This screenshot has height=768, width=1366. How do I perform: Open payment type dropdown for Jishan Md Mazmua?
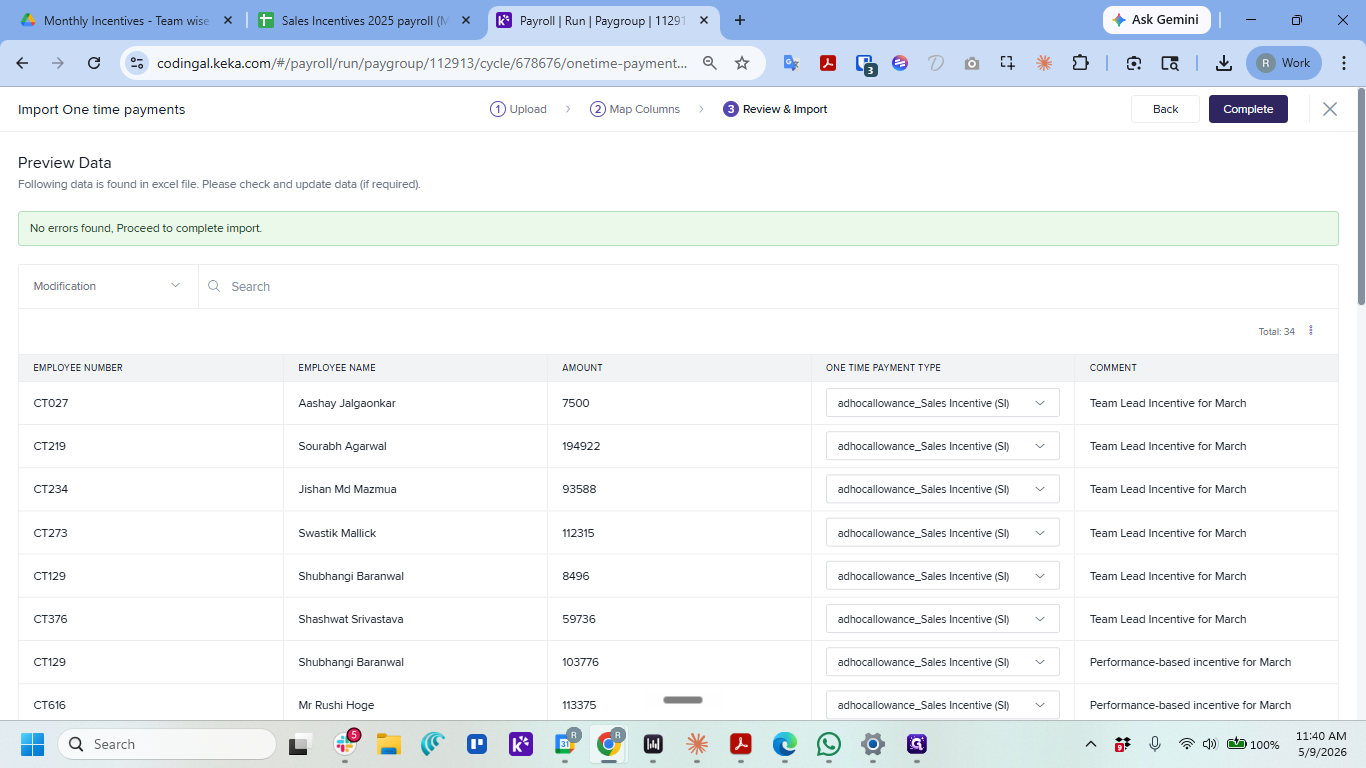click(x=942, y=489)
